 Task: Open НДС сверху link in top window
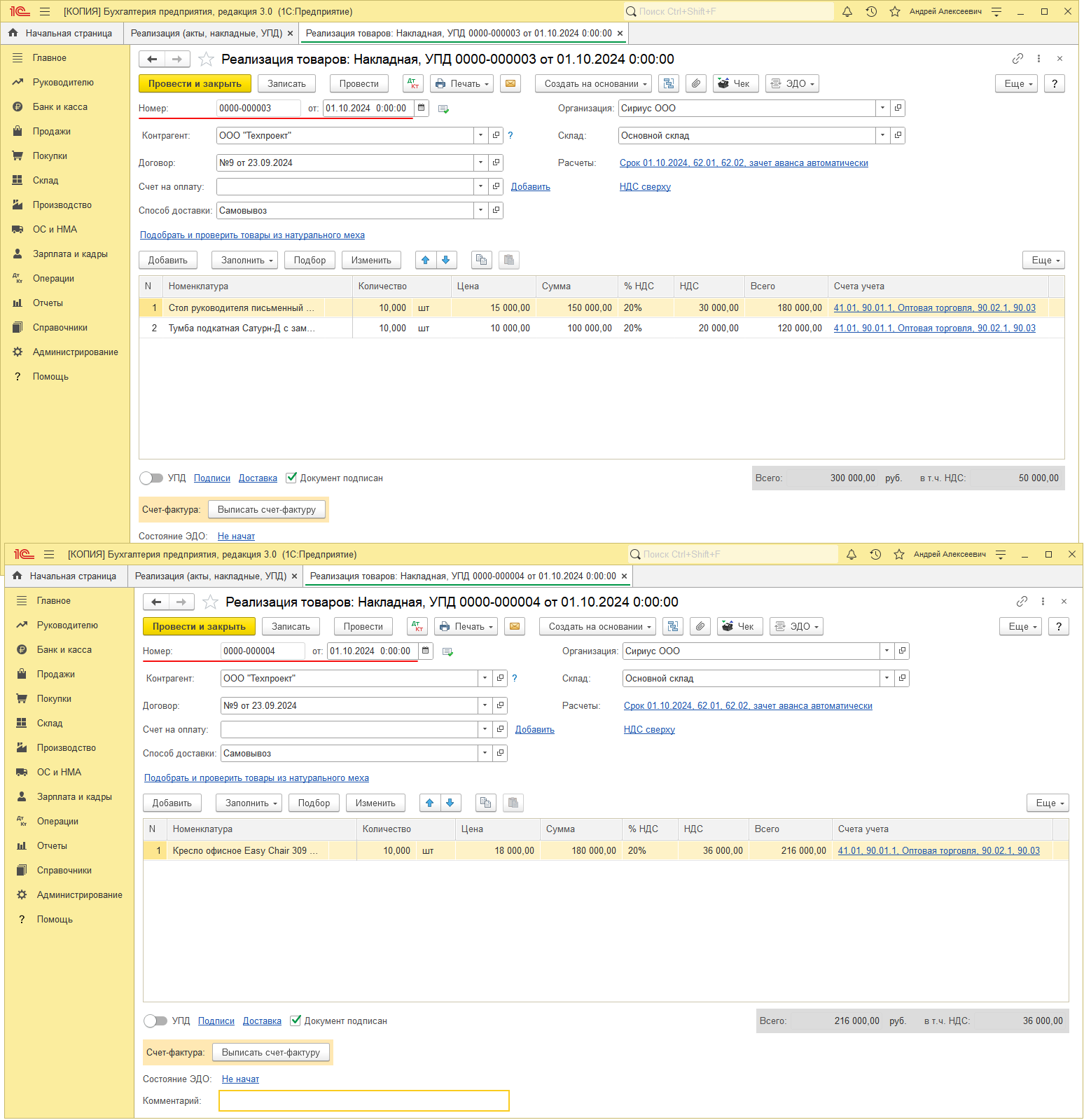pyautogui.click(x=645, y=186)
